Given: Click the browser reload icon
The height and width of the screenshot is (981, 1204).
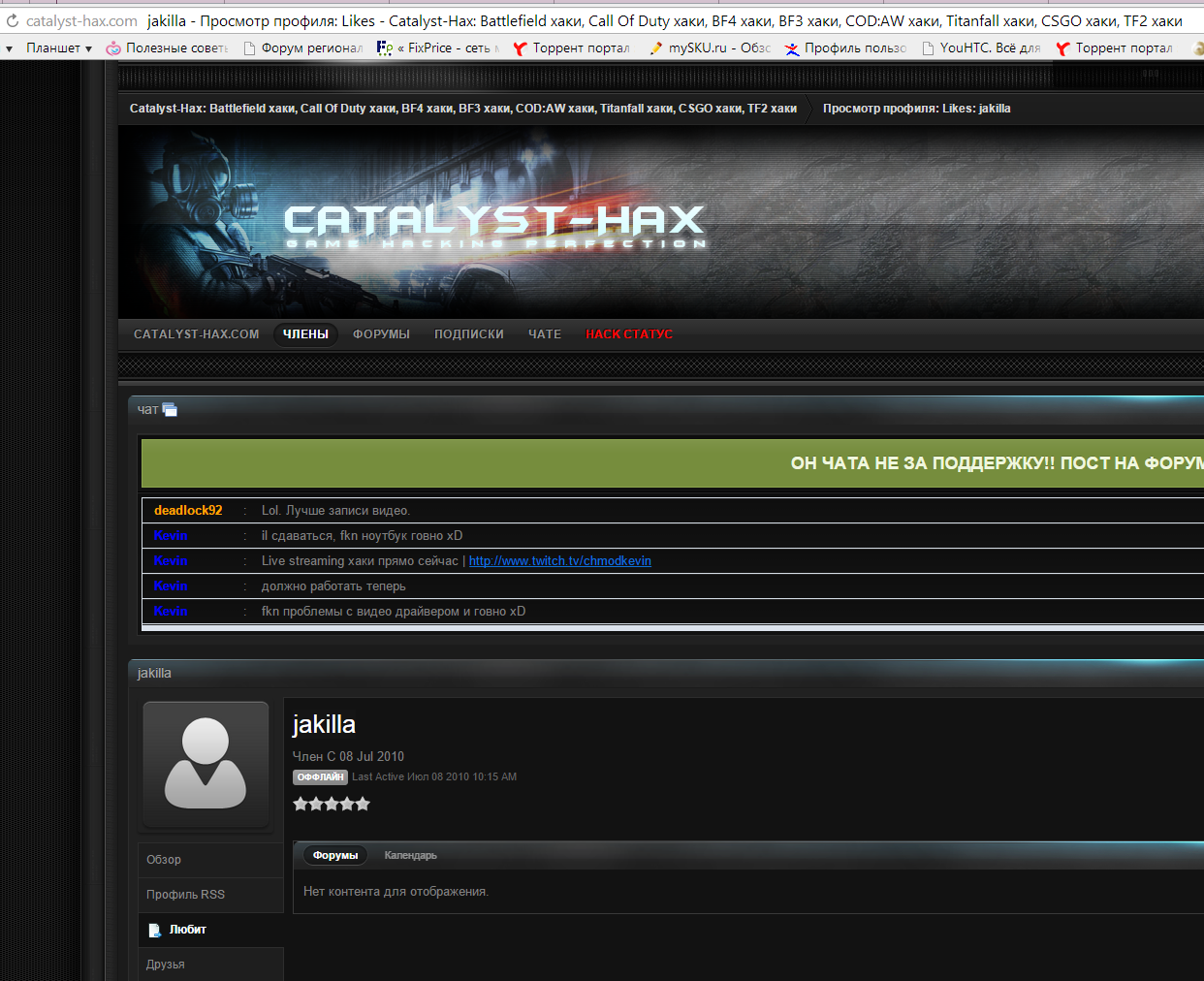Looking at the screenshot, I should click(x=12, y=20).
